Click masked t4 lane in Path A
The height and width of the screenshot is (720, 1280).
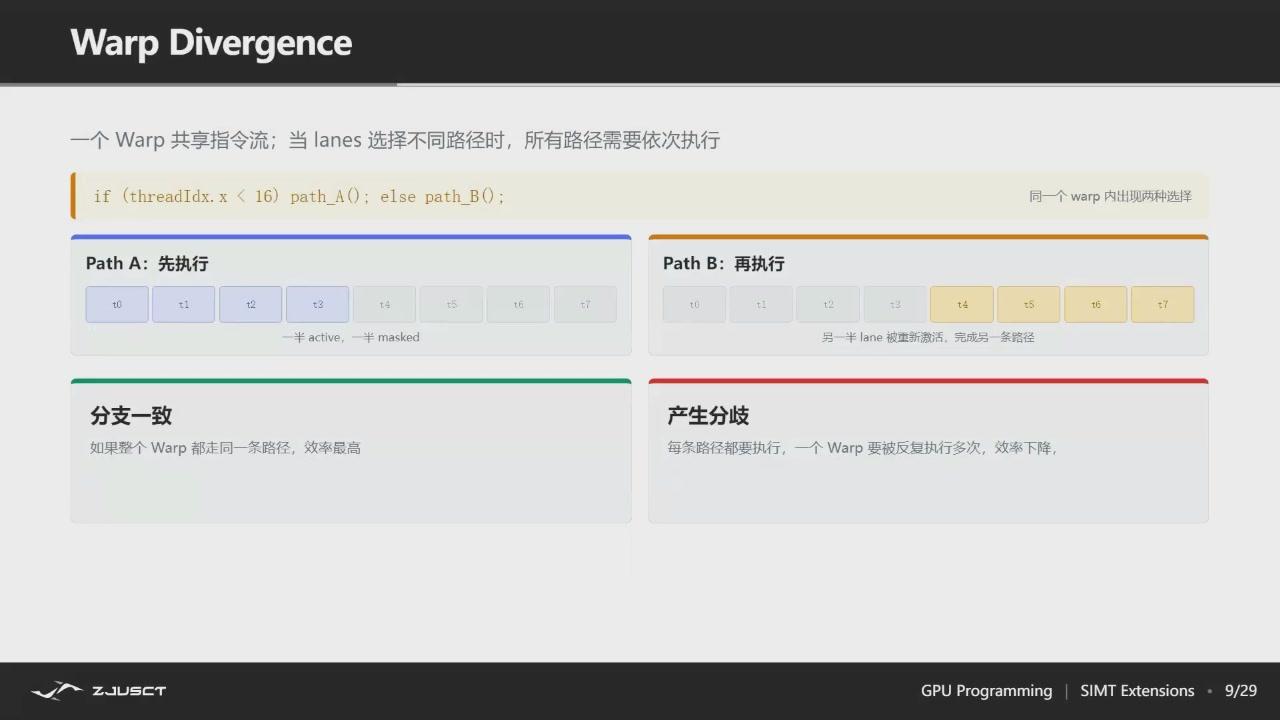coord(385,304)
